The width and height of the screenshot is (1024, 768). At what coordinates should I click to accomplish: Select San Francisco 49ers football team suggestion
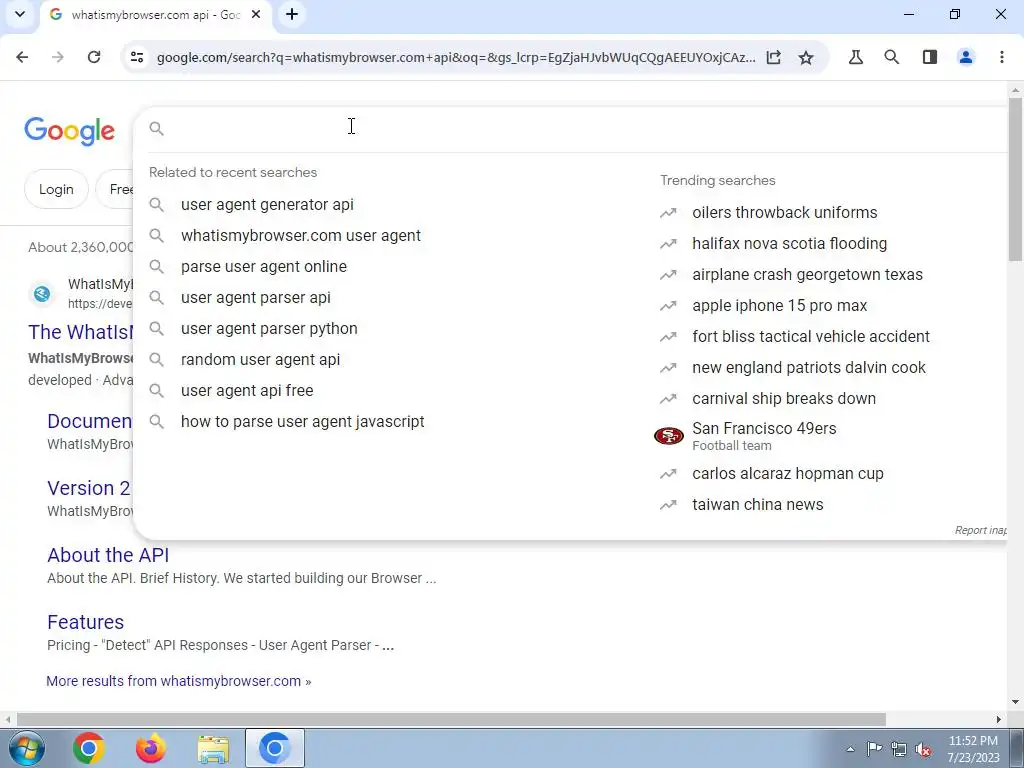[764, 436]
